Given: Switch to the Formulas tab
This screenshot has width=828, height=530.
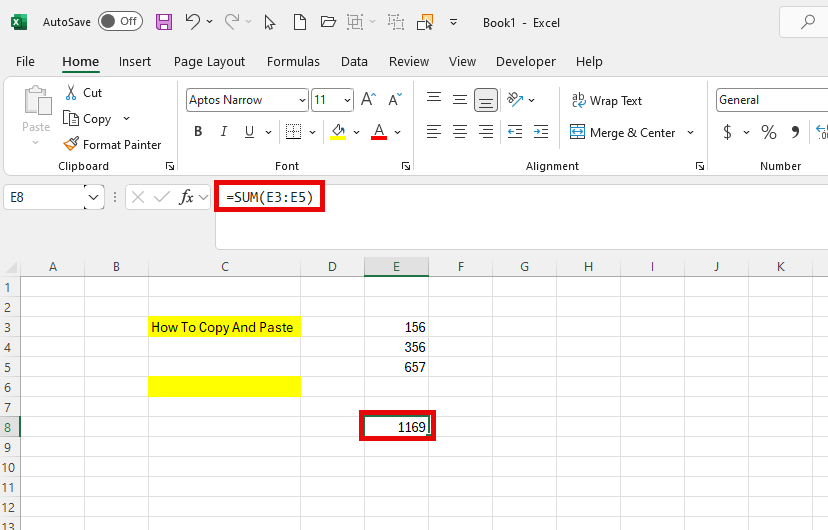Looking at the screenshot, I should point(293,62).
